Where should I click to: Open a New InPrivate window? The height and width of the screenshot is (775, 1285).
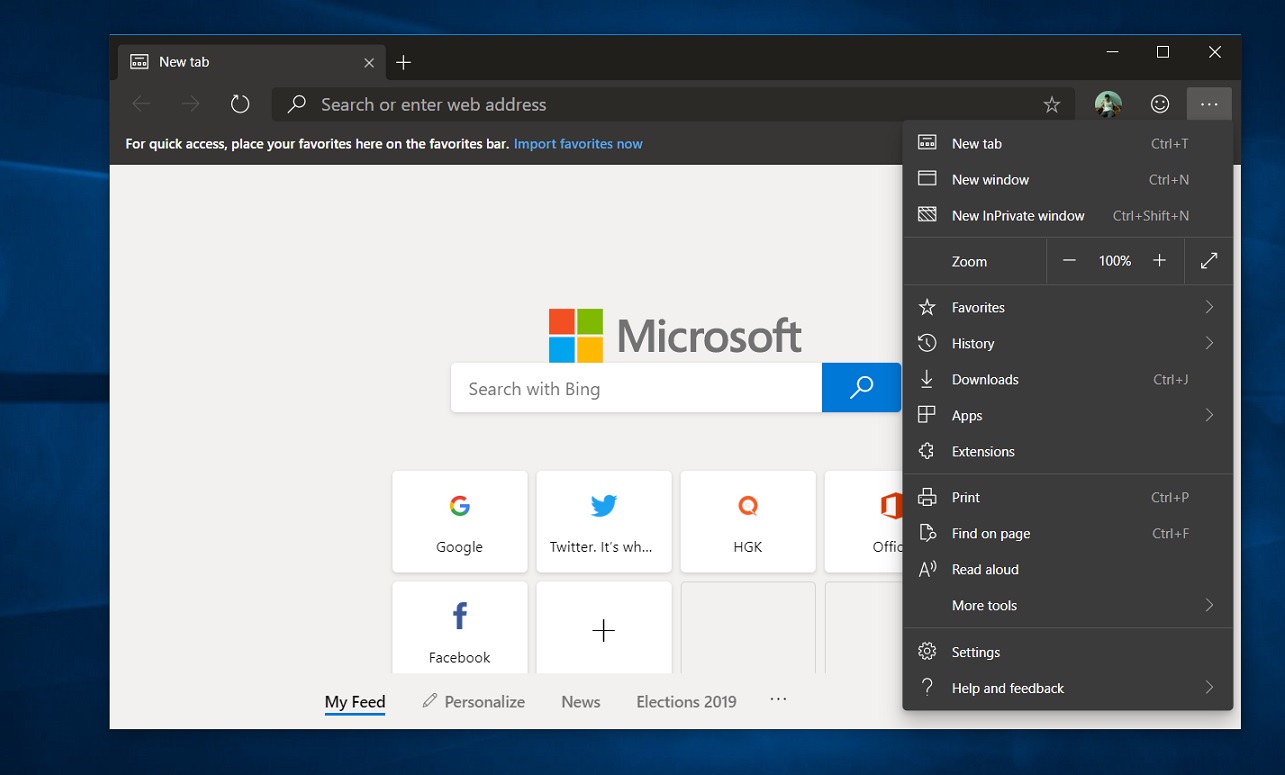click(1018, 215)
